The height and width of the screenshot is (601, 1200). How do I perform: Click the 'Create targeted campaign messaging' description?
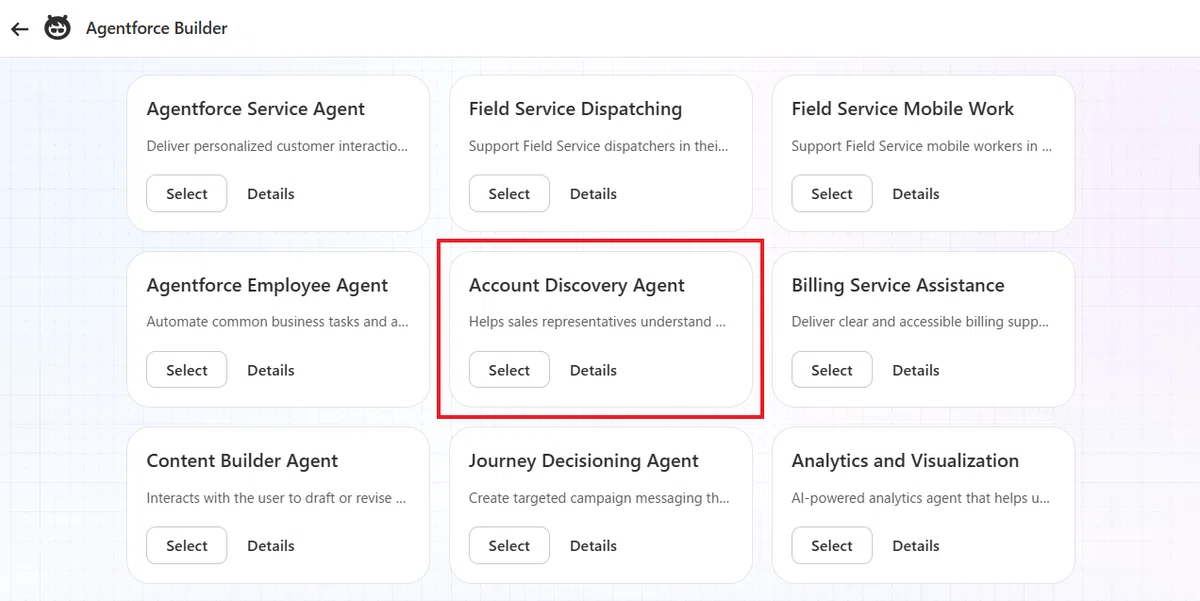pyautogui.click(x=599, y=498)
